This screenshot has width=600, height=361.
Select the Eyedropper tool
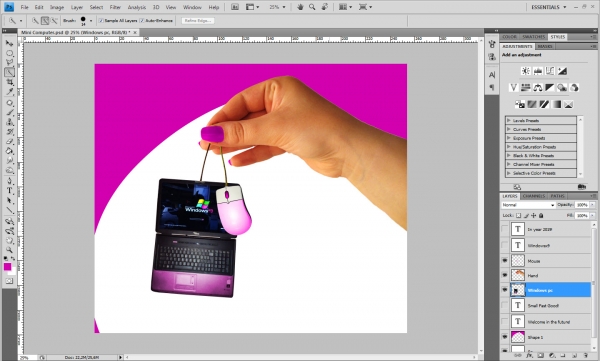(9, 92)
